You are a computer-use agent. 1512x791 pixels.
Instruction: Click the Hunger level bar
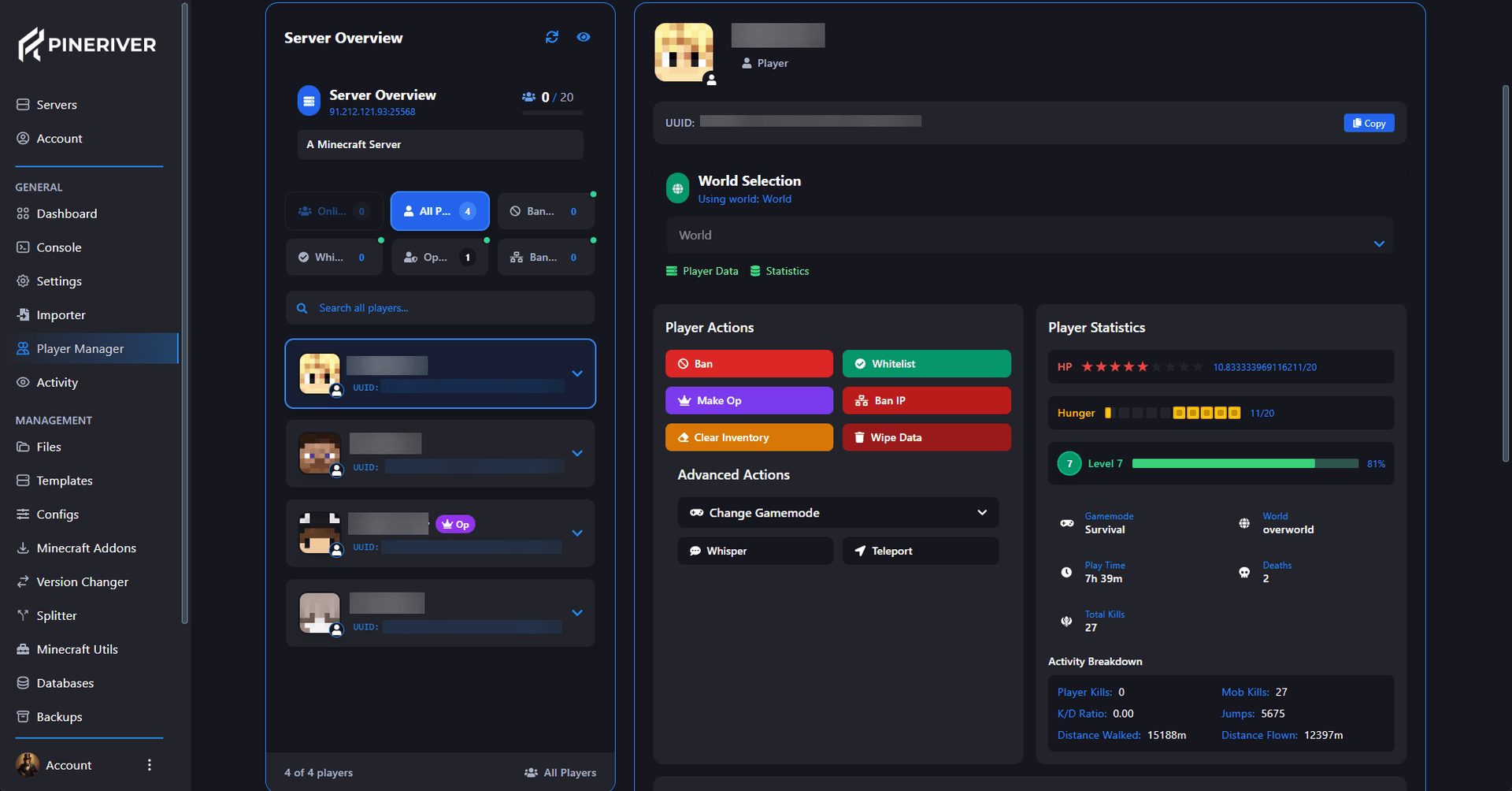pos(1173,413)
